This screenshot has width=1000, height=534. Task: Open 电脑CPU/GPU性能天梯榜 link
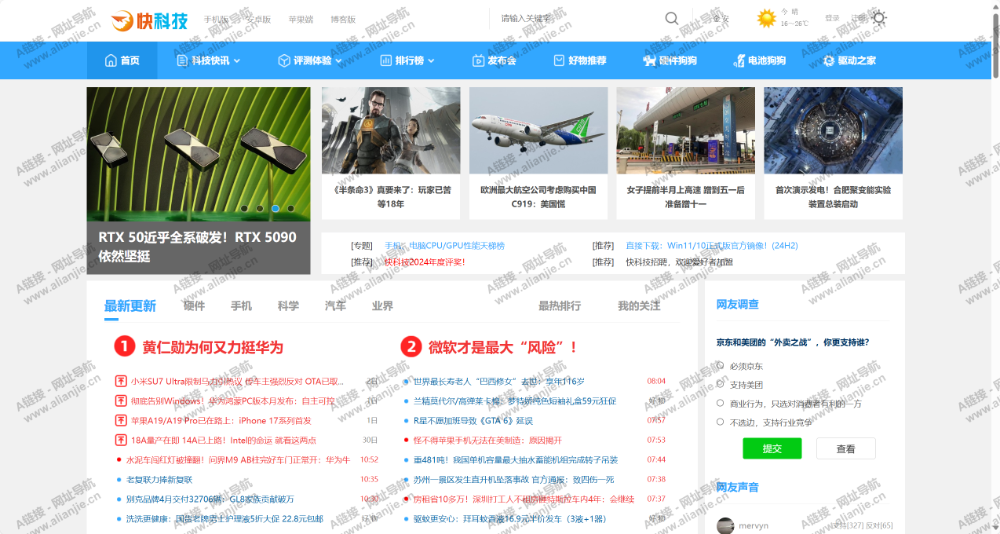pyautogui.click(x=457, y=246)
